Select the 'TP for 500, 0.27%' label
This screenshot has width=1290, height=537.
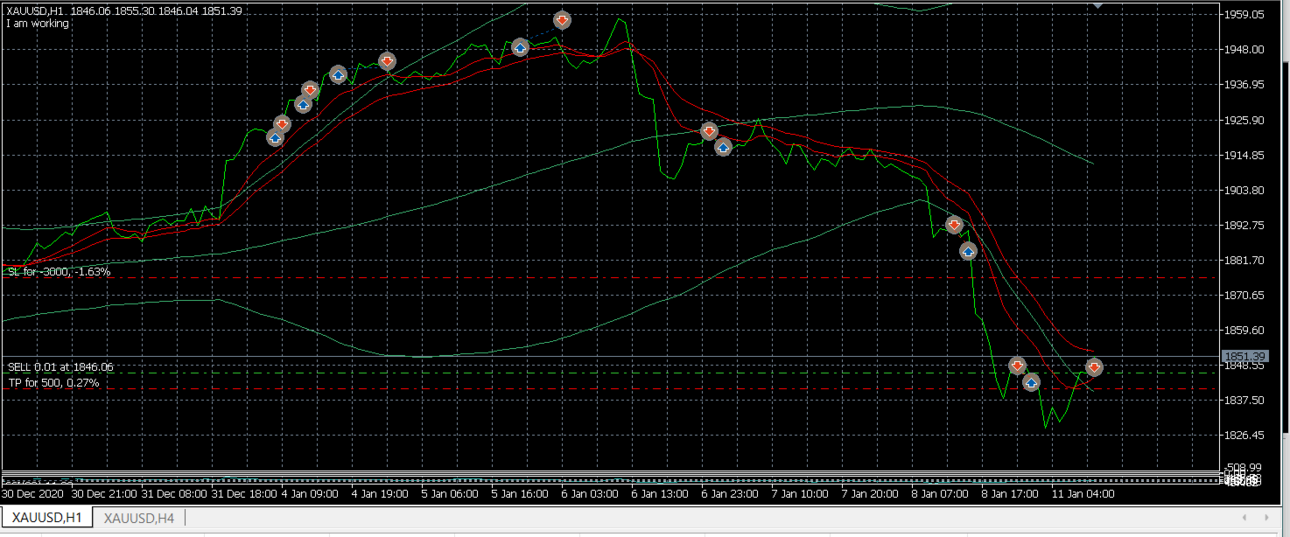tap(54, 383)
